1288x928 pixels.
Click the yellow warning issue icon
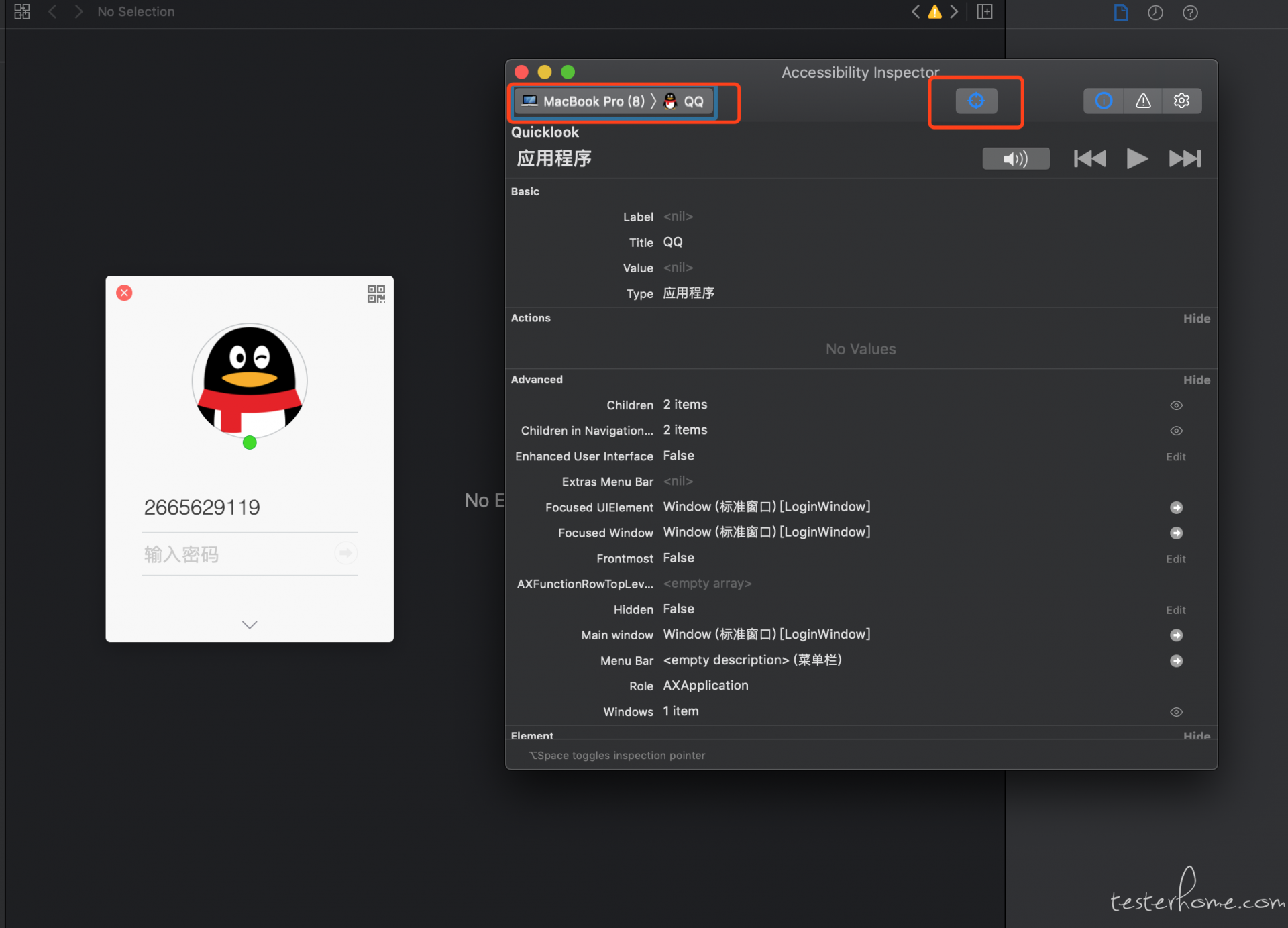934,11
